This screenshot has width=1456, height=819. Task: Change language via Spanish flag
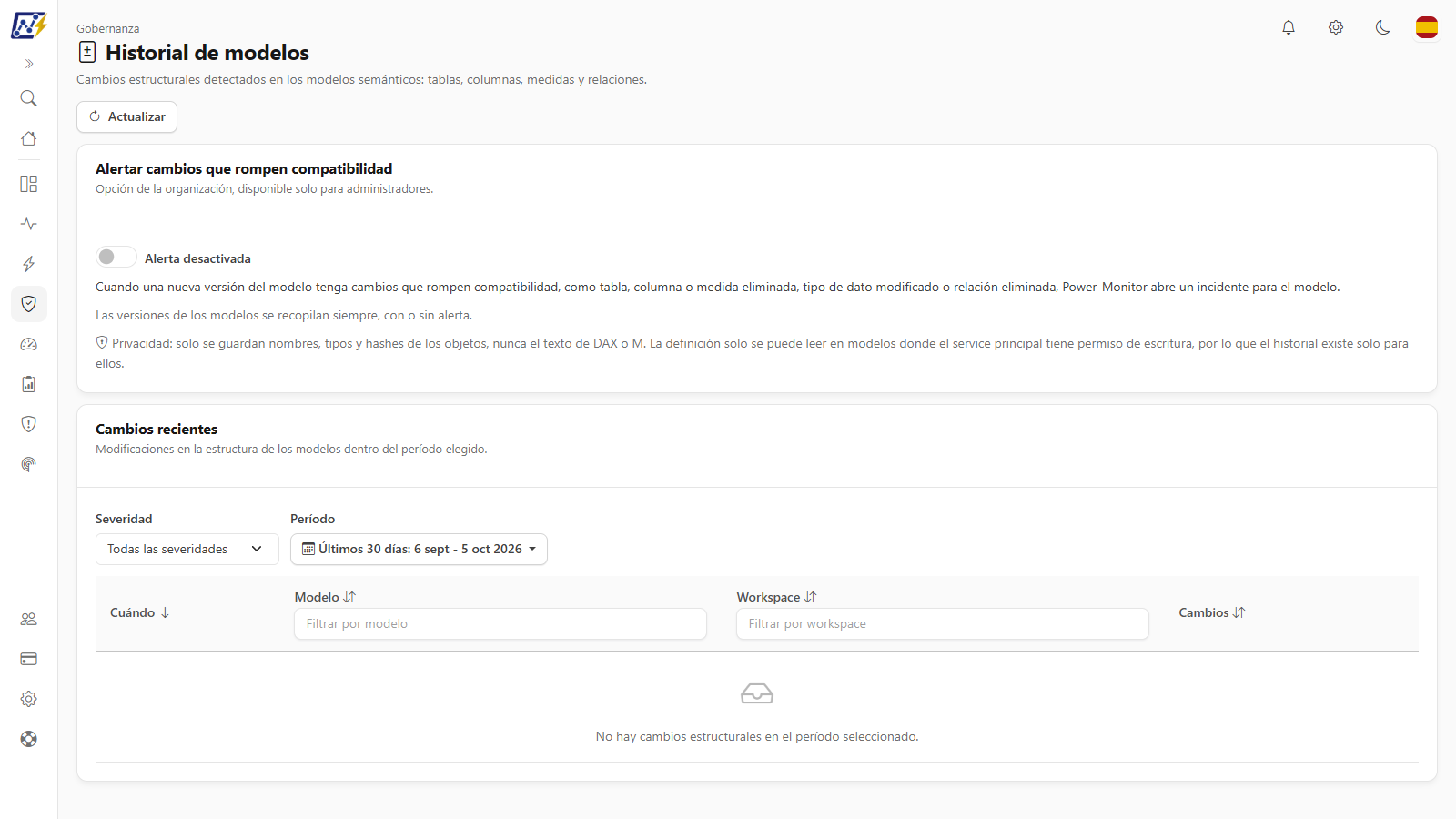[x=1427, y=27]
